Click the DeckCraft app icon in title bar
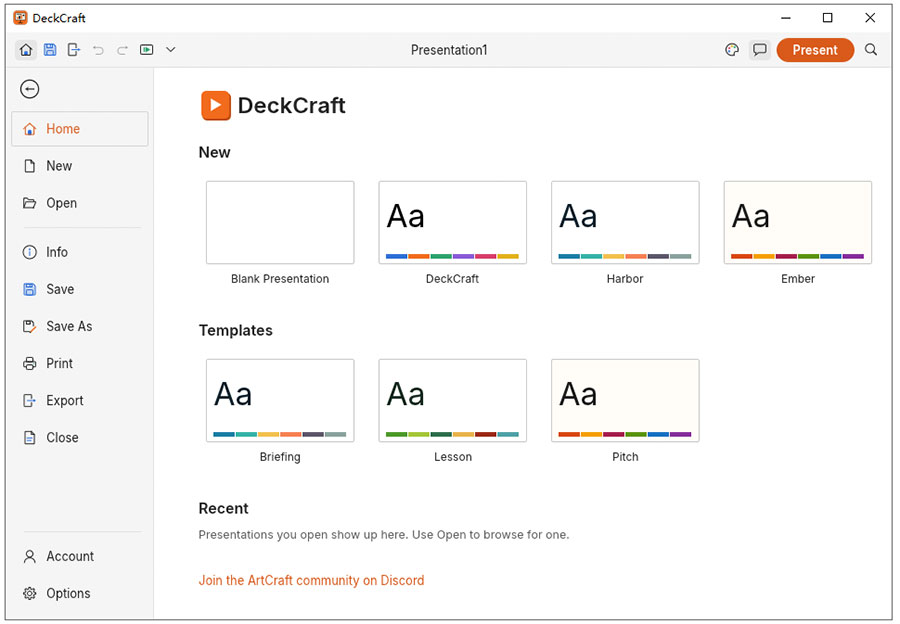The image size is (900, 624). [x=20, y=18]
